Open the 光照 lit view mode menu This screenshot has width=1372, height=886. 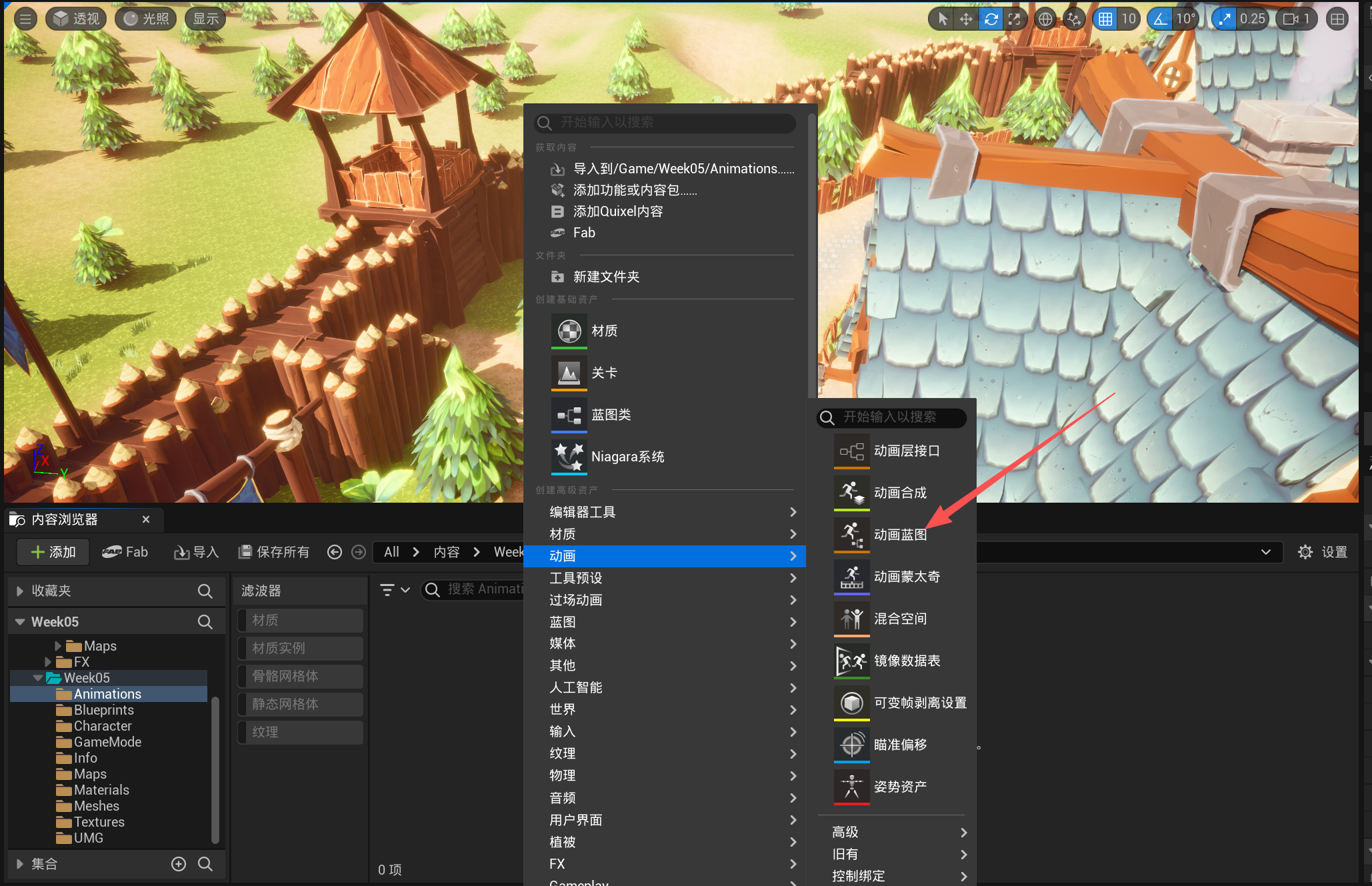145,19
